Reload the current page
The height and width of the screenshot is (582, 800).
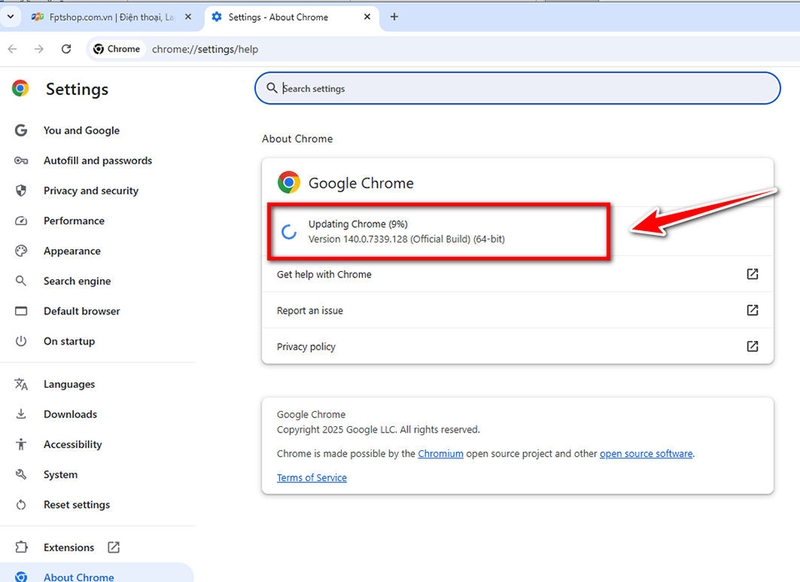66,48
